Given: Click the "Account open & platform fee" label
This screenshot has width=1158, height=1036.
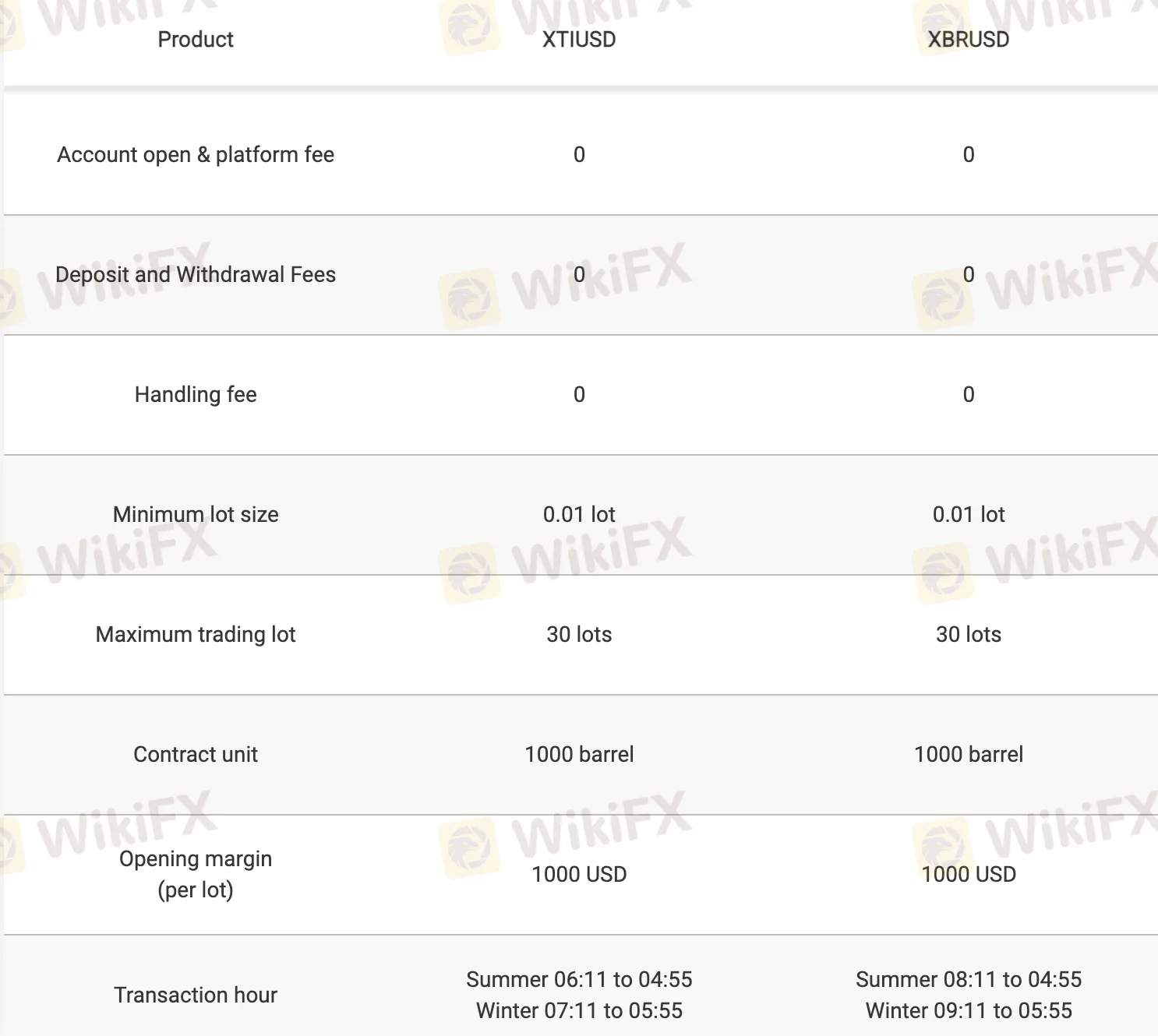Looking at the screenshot, I should (196, 154).
